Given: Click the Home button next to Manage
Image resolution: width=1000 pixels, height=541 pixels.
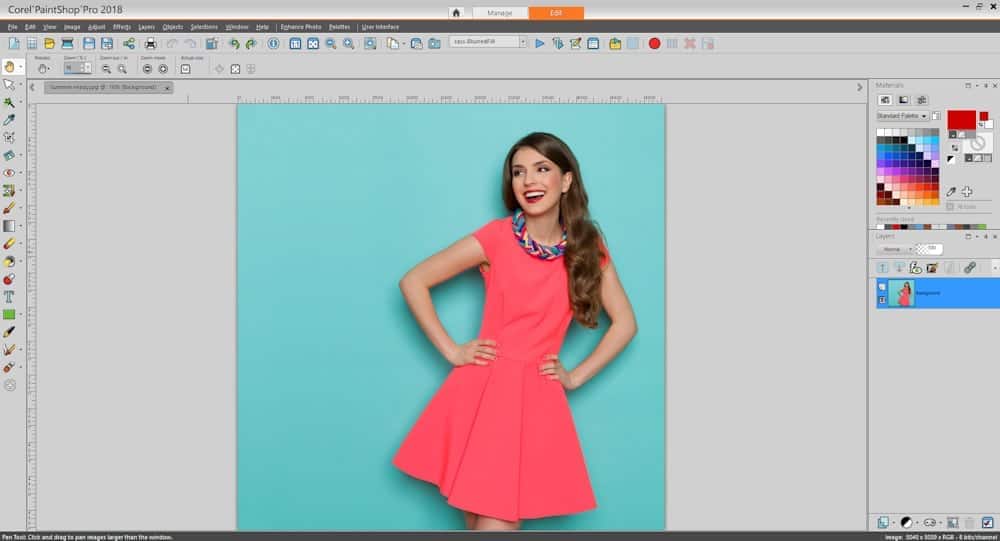Looking at the screenshot, I should click(x=456, y=13).
